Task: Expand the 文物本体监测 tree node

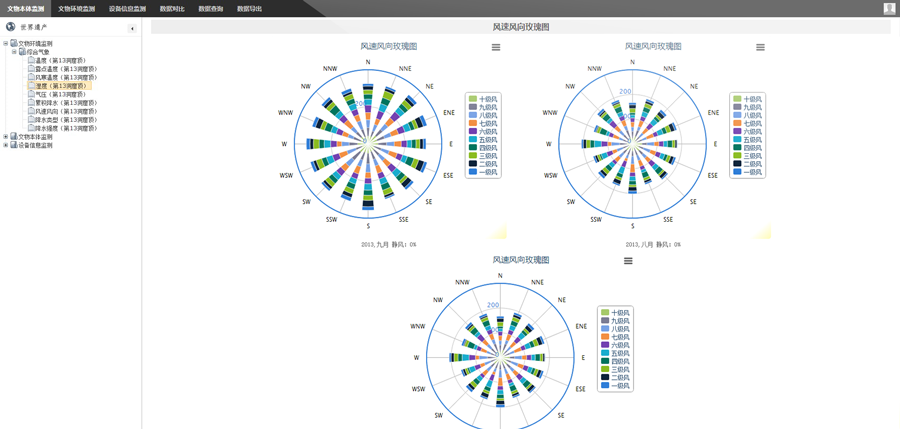Action: [6, 137]
